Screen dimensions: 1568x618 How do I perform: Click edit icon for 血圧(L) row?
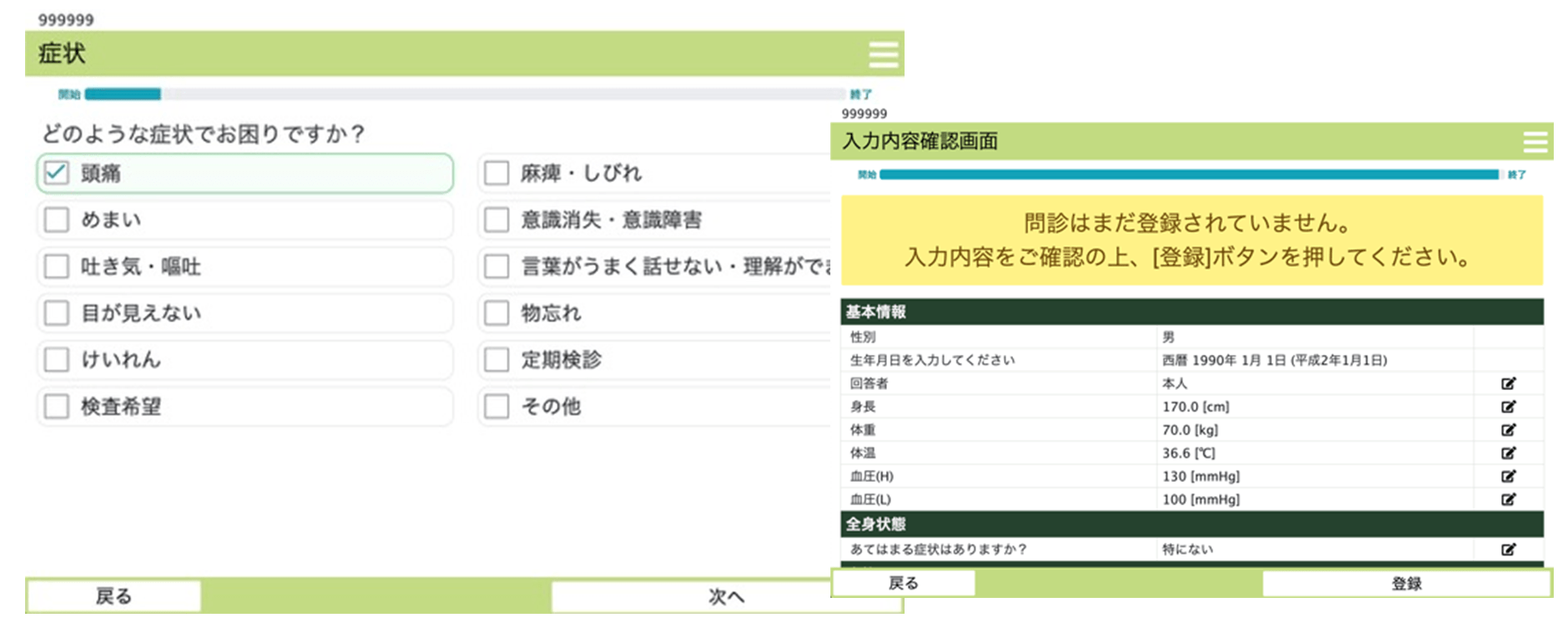(1508, 499)
